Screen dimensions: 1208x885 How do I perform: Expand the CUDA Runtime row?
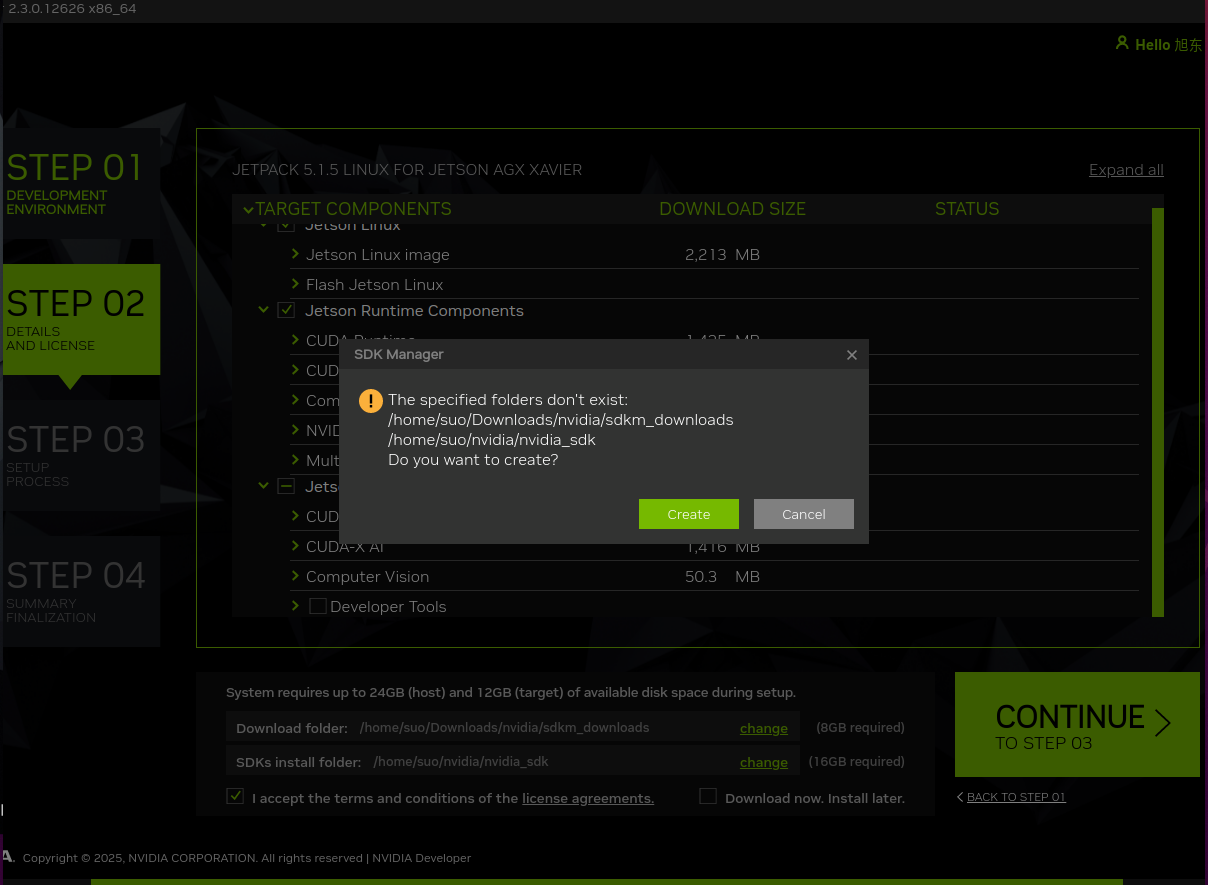coord(296,340)
